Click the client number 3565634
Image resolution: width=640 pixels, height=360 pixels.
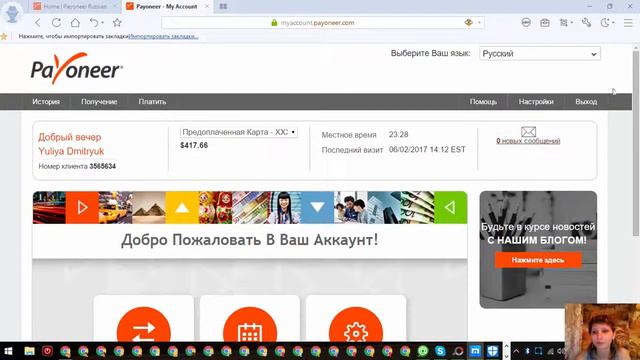pos(102,166)
